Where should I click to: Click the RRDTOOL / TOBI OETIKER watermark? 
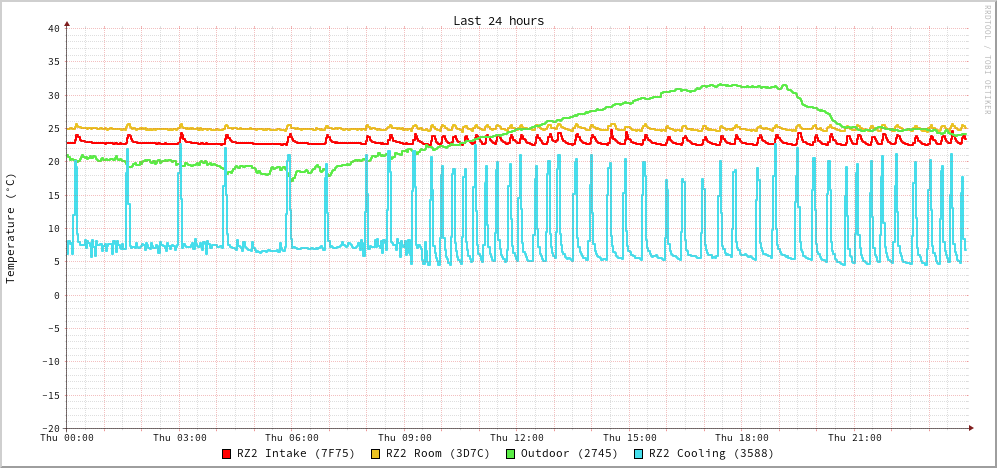pos(986,60)
